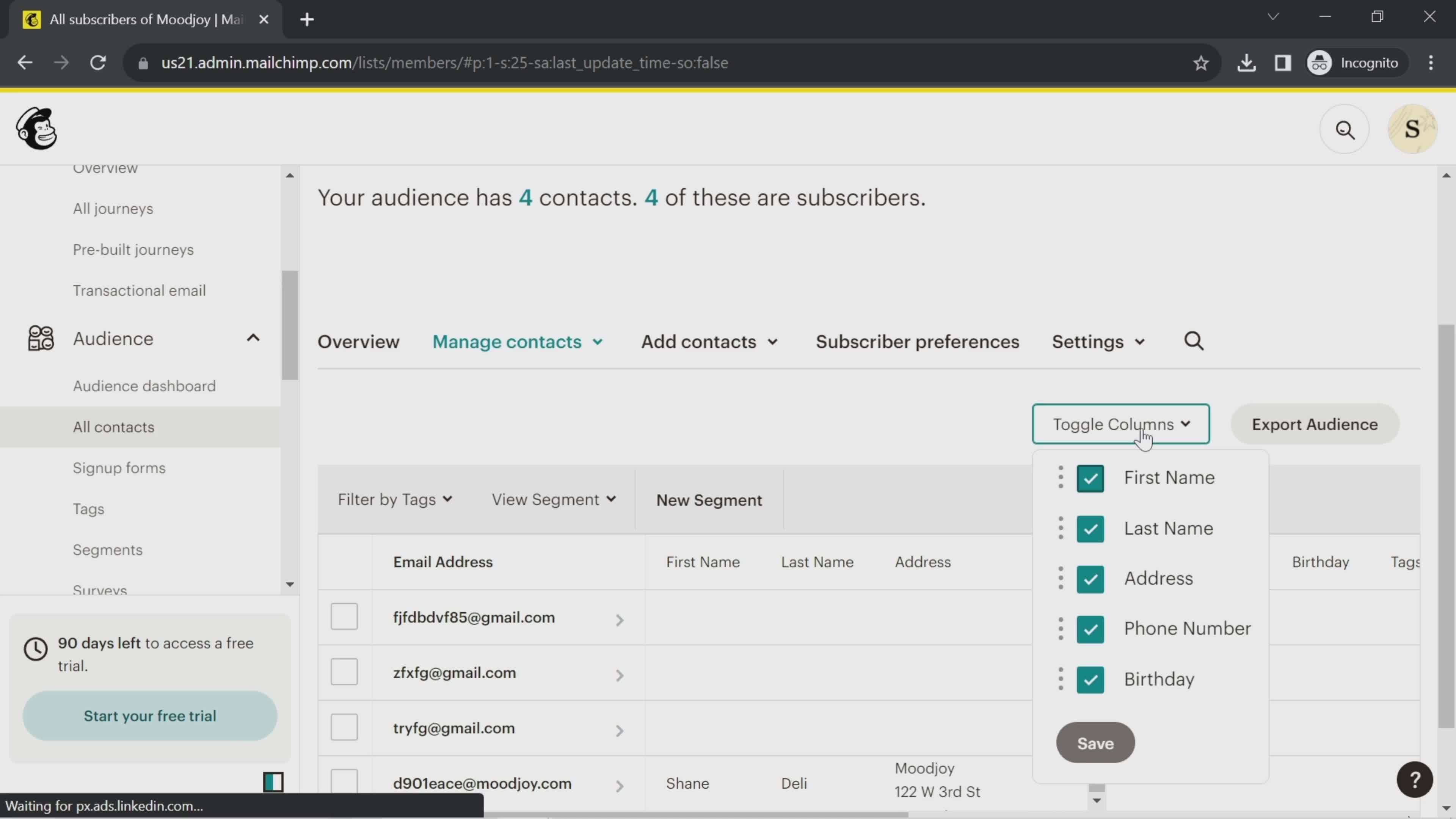Open the help question mark button
Image resolution: width=1456 pixels, height=819 pixels.
coord(1414,780)
